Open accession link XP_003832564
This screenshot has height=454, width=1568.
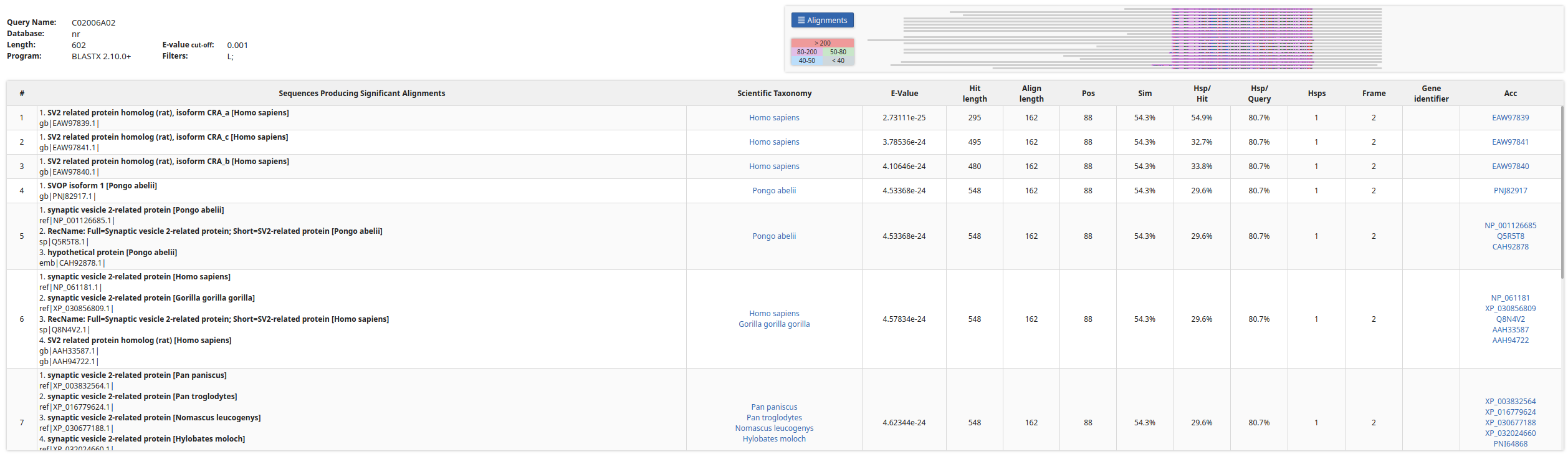pos(1509,401)
